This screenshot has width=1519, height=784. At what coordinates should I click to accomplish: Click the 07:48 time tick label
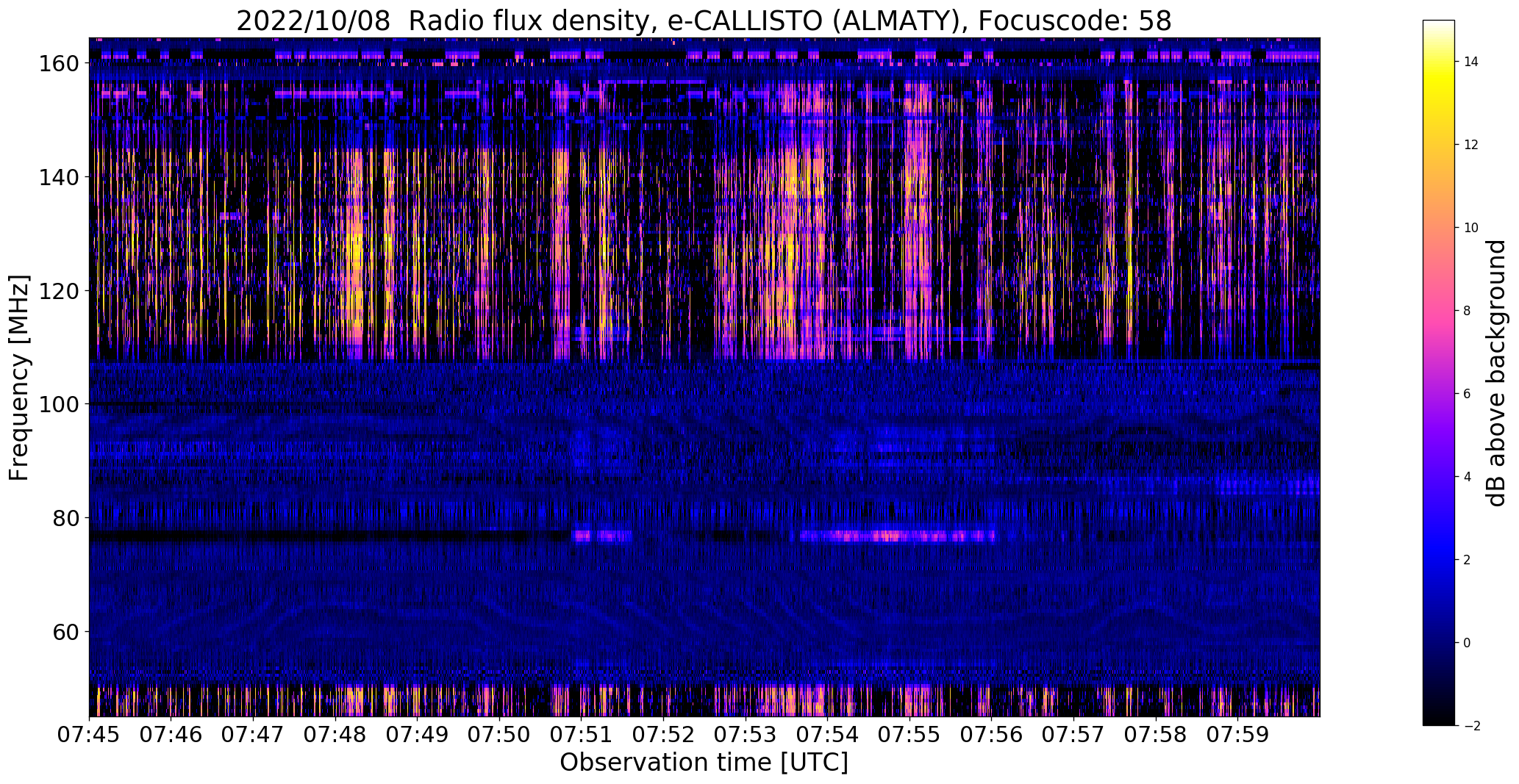[335, 734]
